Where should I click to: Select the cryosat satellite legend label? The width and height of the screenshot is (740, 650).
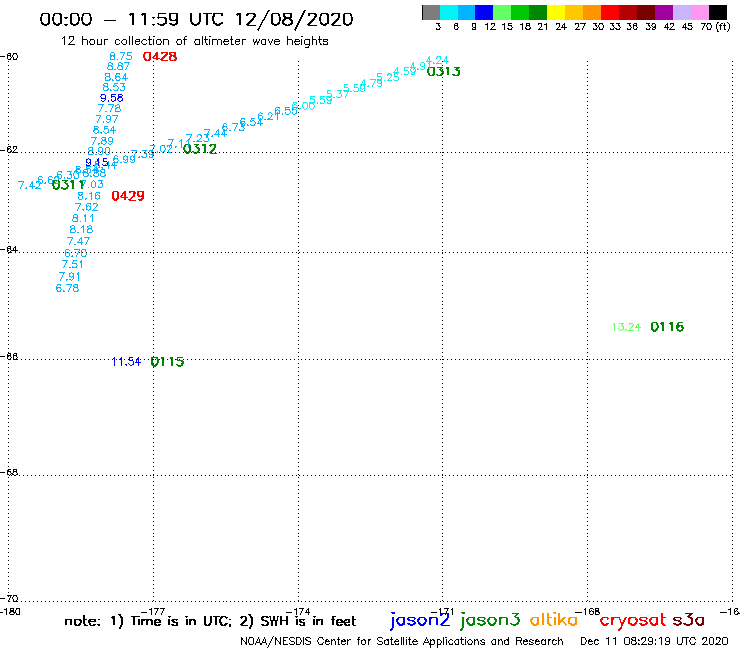point(633,621)
